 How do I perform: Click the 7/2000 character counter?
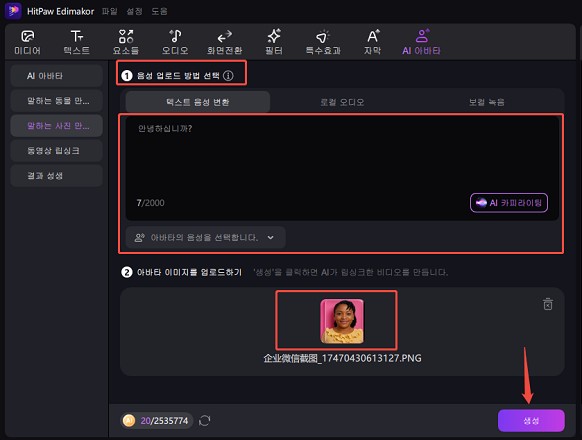point(150,203)
